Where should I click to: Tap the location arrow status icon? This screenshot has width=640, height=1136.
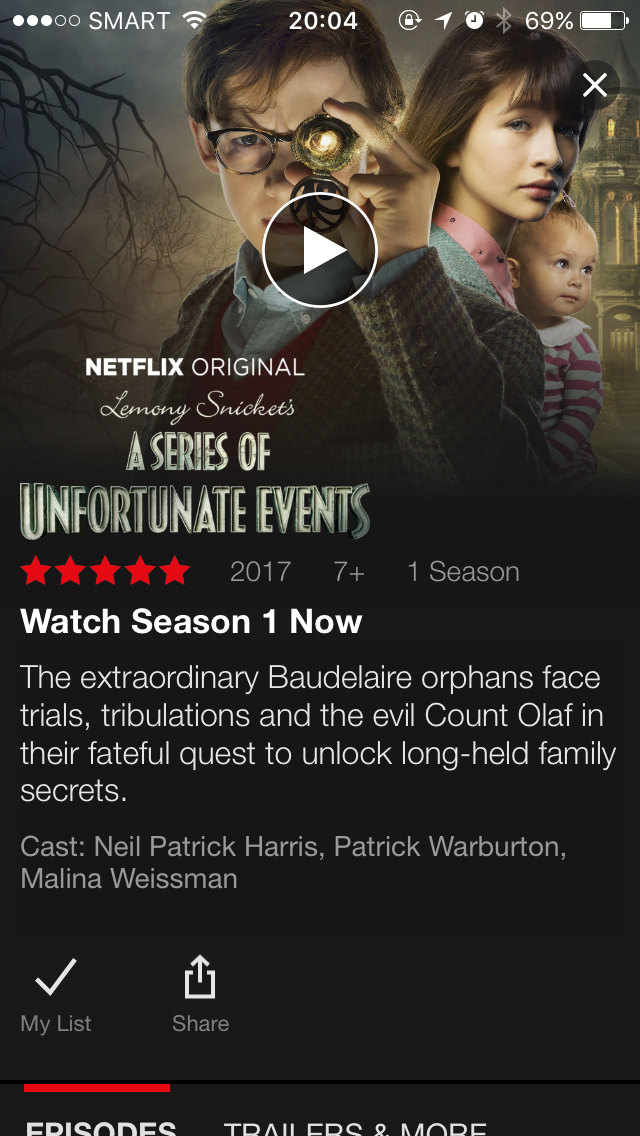(x=443, y=20)
